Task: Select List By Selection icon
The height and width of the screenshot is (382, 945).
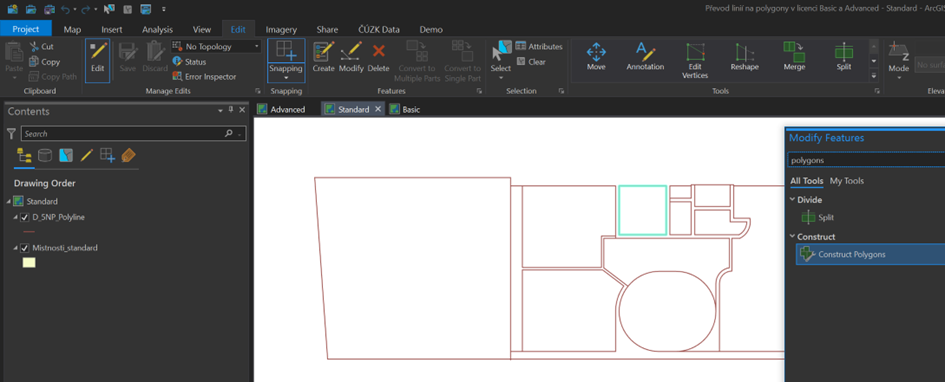Action: (x=66, y=155)
